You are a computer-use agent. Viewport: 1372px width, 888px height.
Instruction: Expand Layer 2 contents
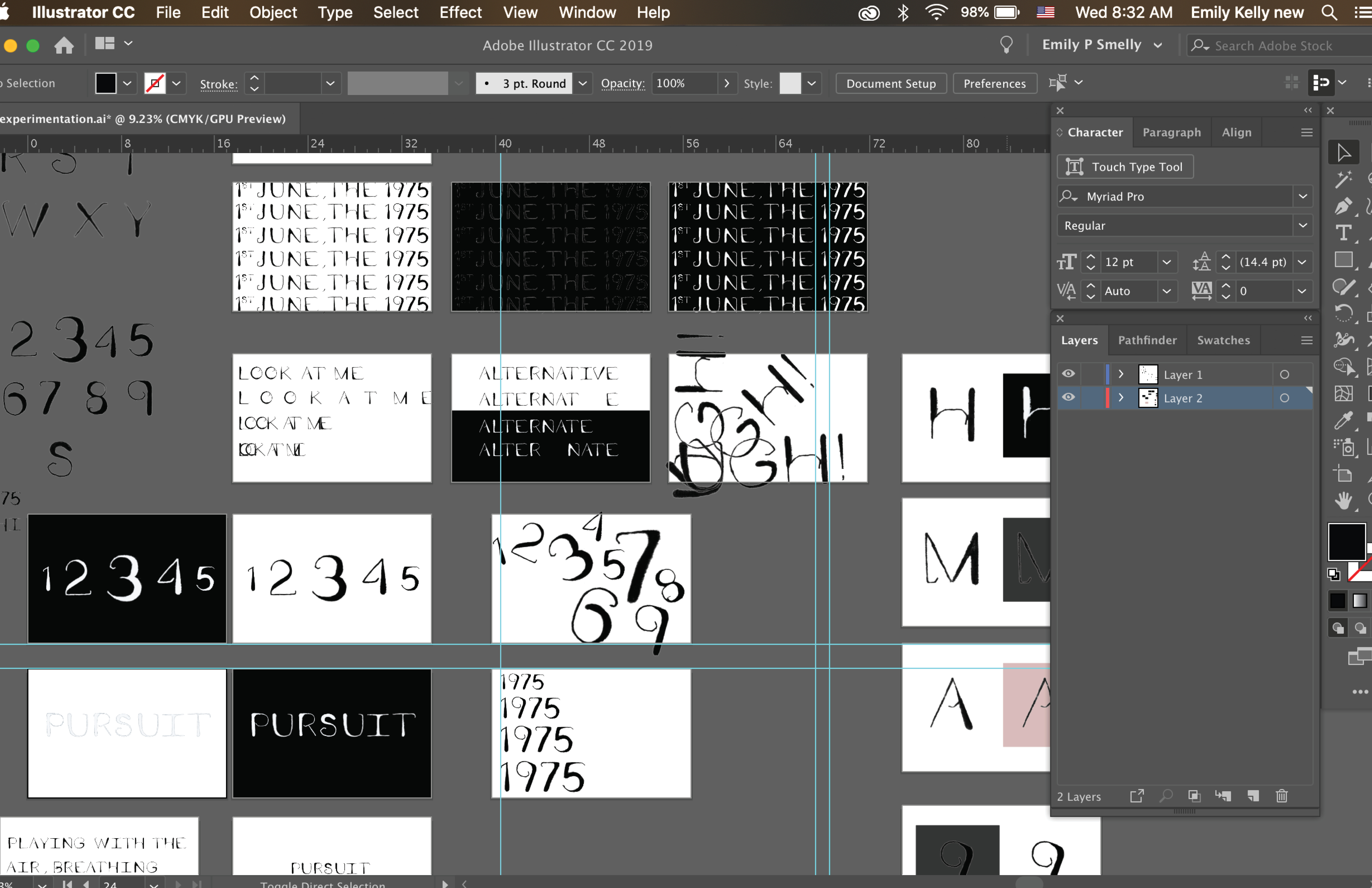pyautogui.click(x=1121, y=397)
